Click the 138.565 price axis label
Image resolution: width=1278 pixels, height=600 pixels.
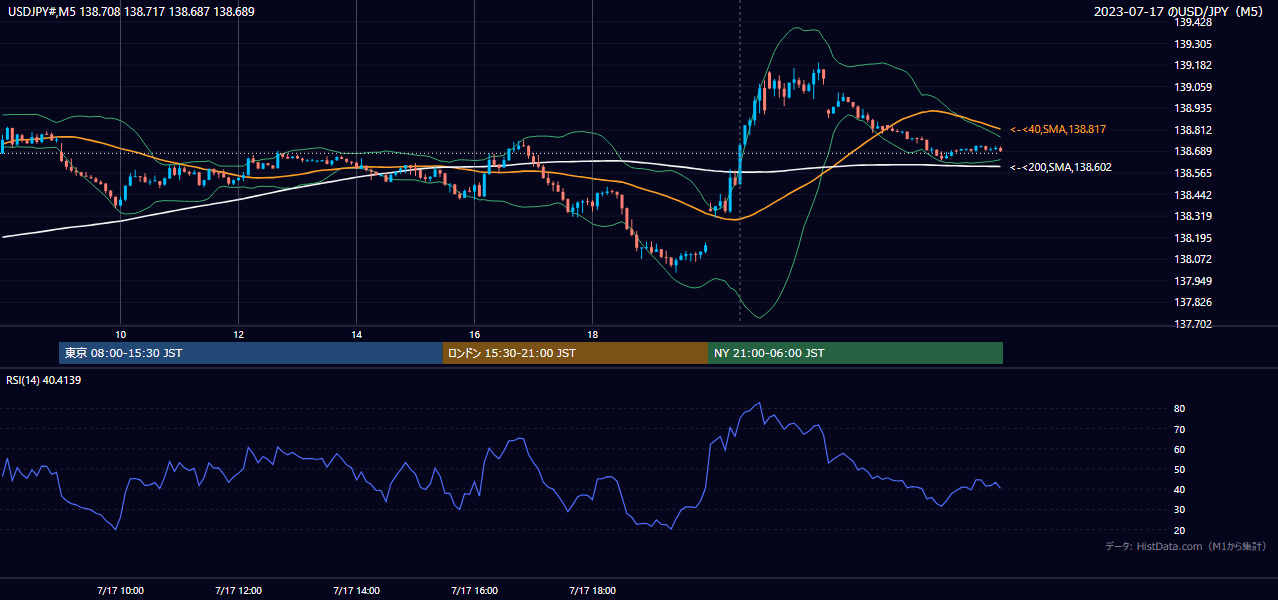pos(1193,173)
